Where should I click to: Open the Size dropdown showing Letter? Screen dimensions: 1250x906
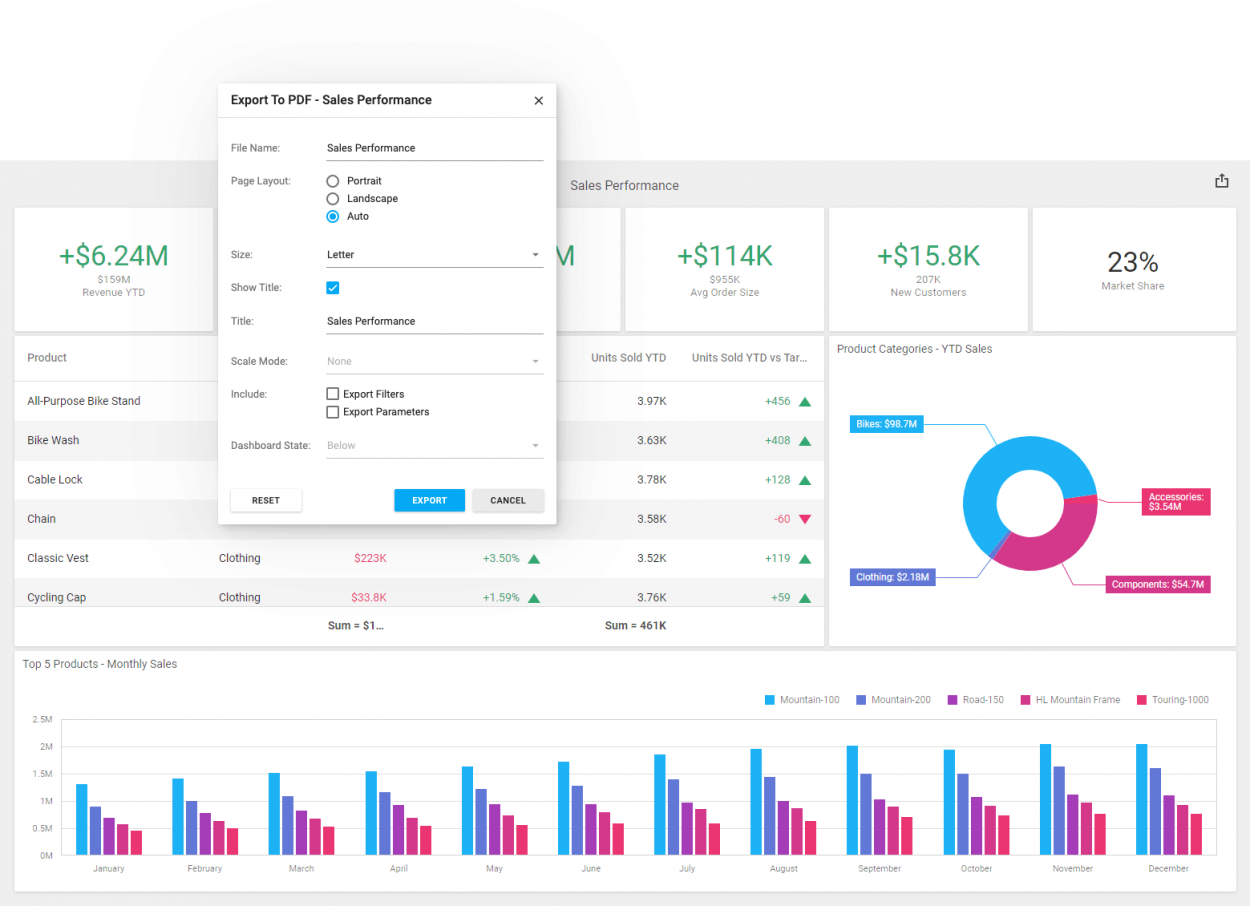coord(434,254)
